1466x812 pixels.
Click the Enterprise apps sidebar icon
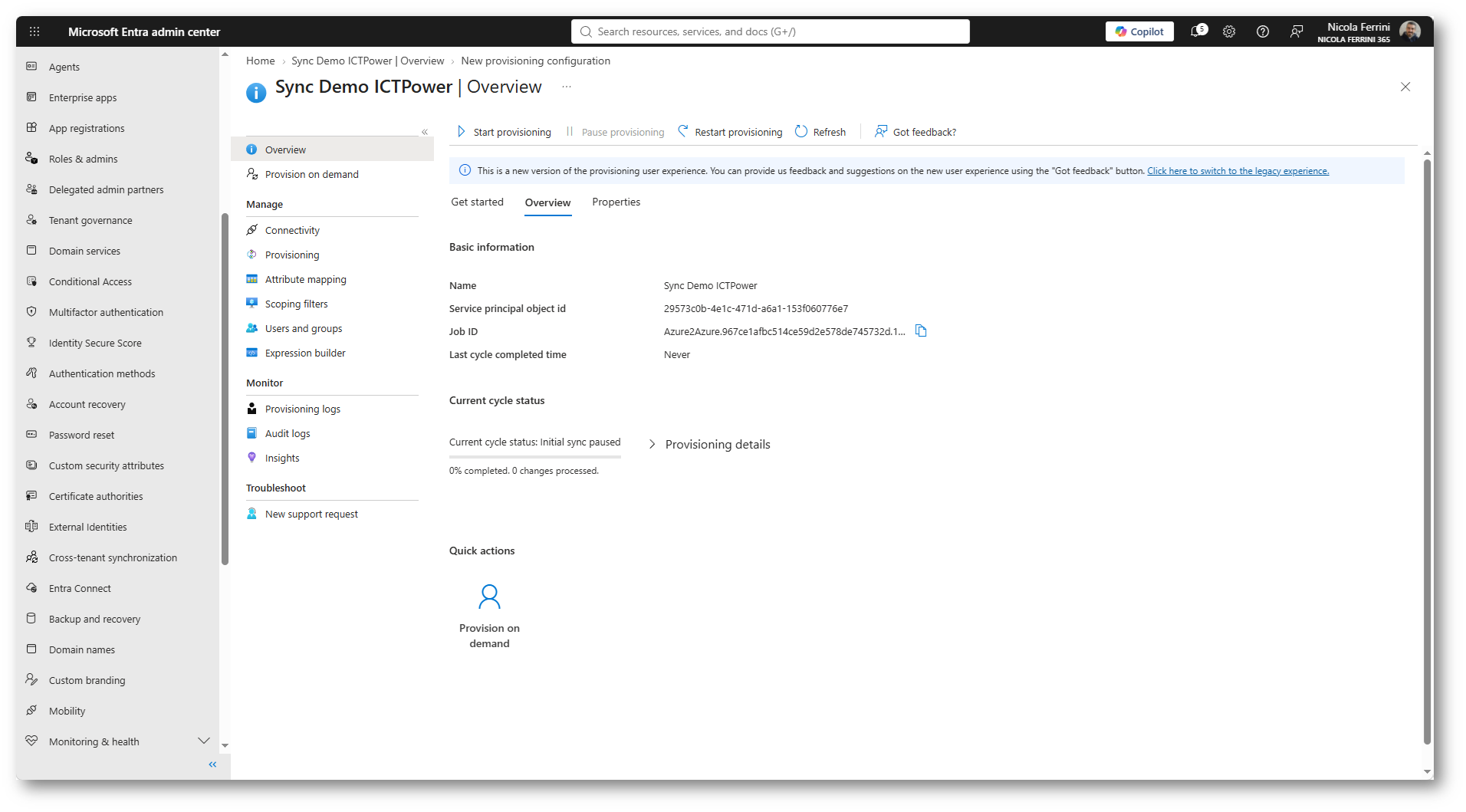31,97
